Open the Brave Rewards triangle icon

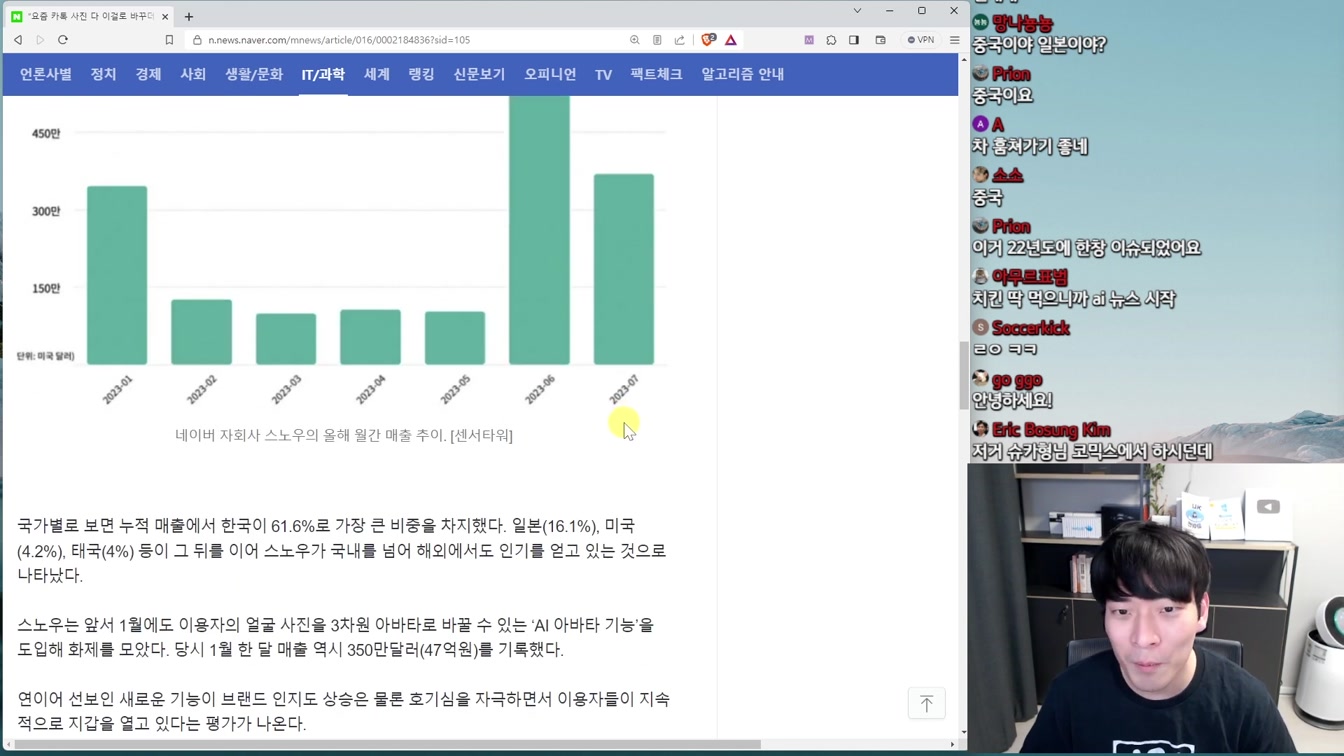click(x=731, y=40)
